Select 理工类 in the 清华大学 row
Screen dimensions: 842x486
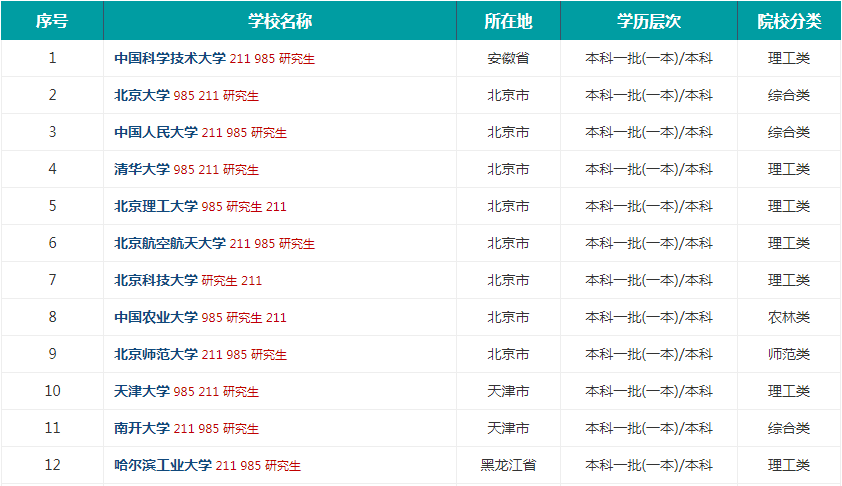[x=789, y=169]
